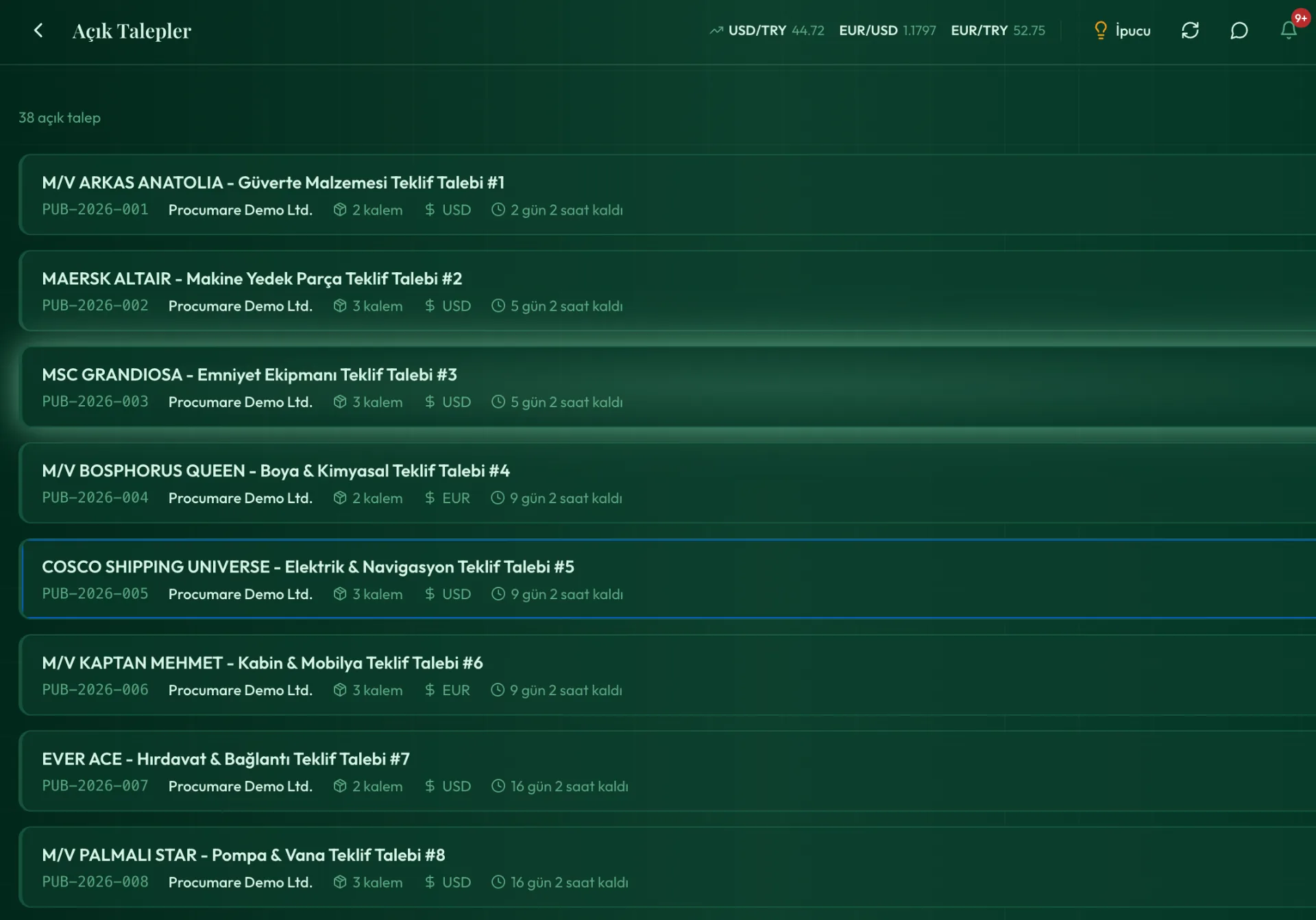
Task: Click the exchange rate trend arrow icon
Action: coord(716,30)
